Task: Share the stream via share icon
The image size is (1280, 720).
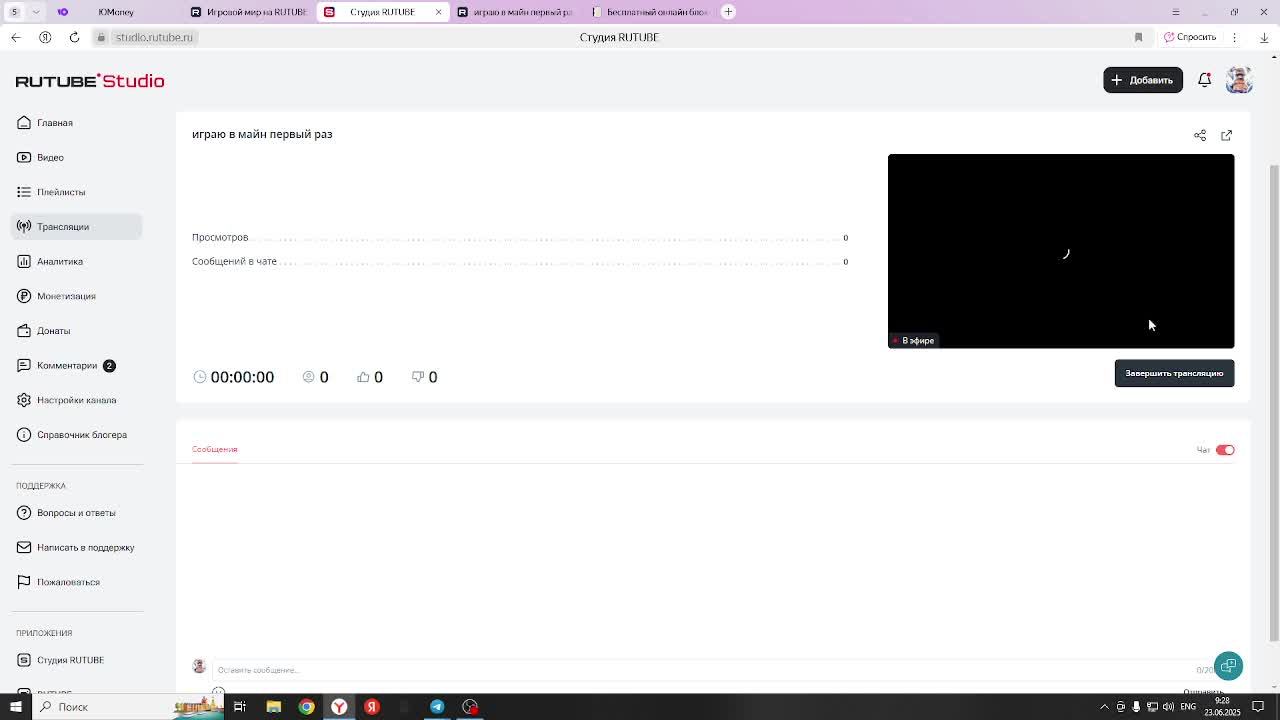Action: point(1200,135)
